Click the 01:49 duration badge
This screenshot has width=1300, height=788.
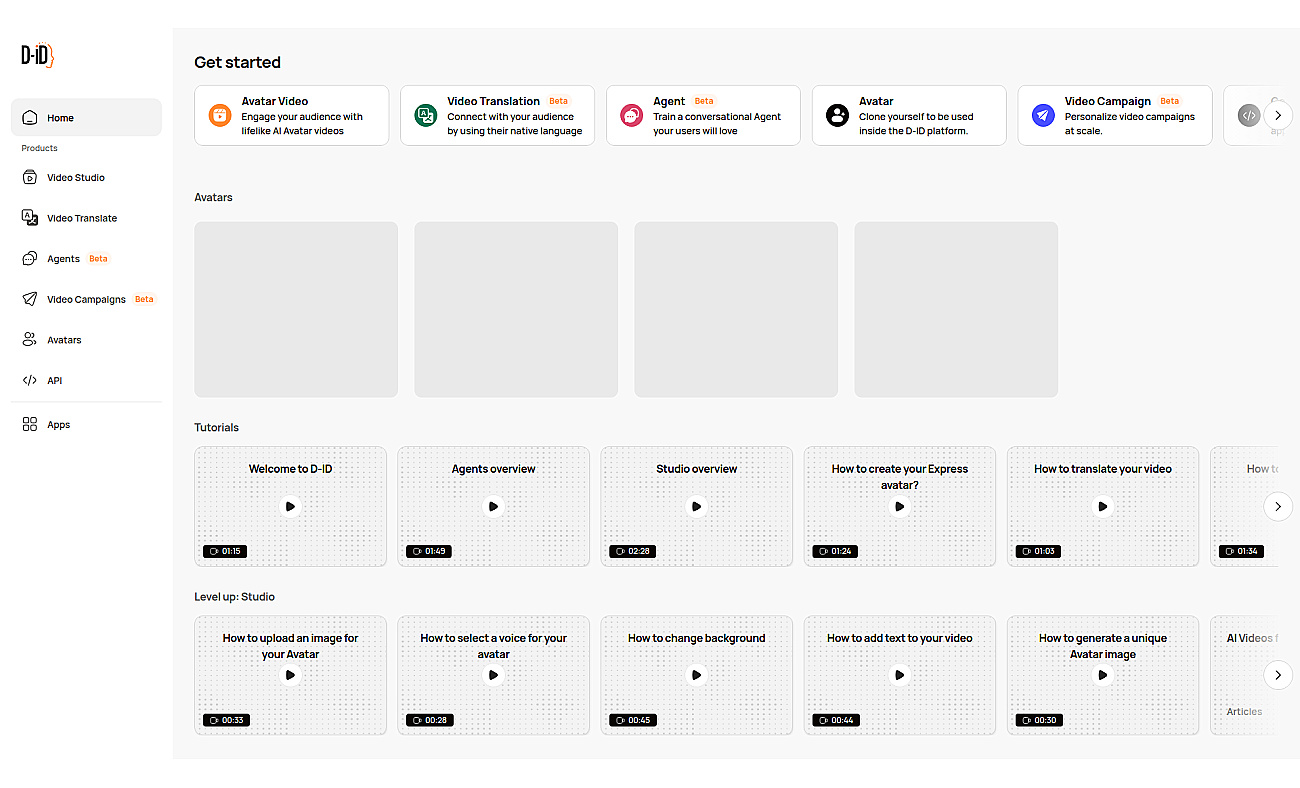pos(428,551)
